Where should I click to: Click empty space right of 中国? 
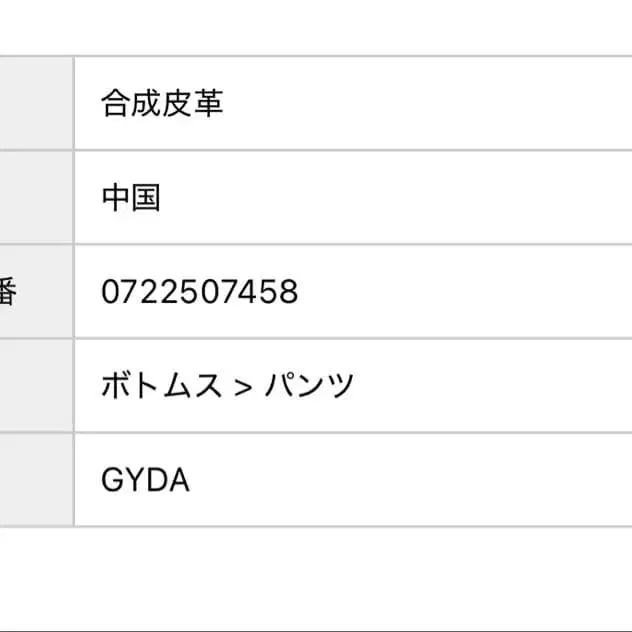point(400,198)
